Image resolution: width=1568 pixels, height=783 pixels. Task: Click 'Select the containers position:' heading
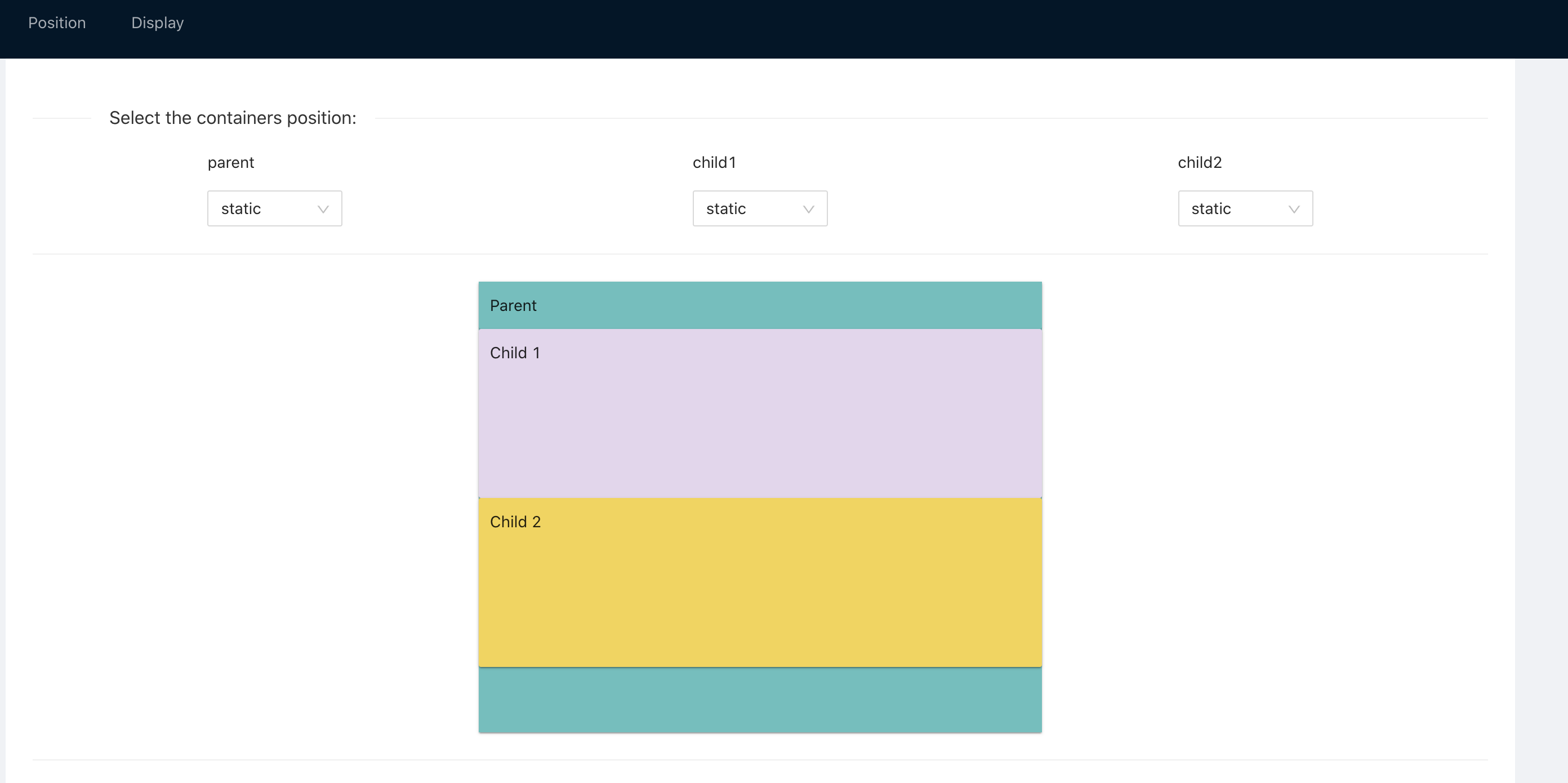pos(233,118)
